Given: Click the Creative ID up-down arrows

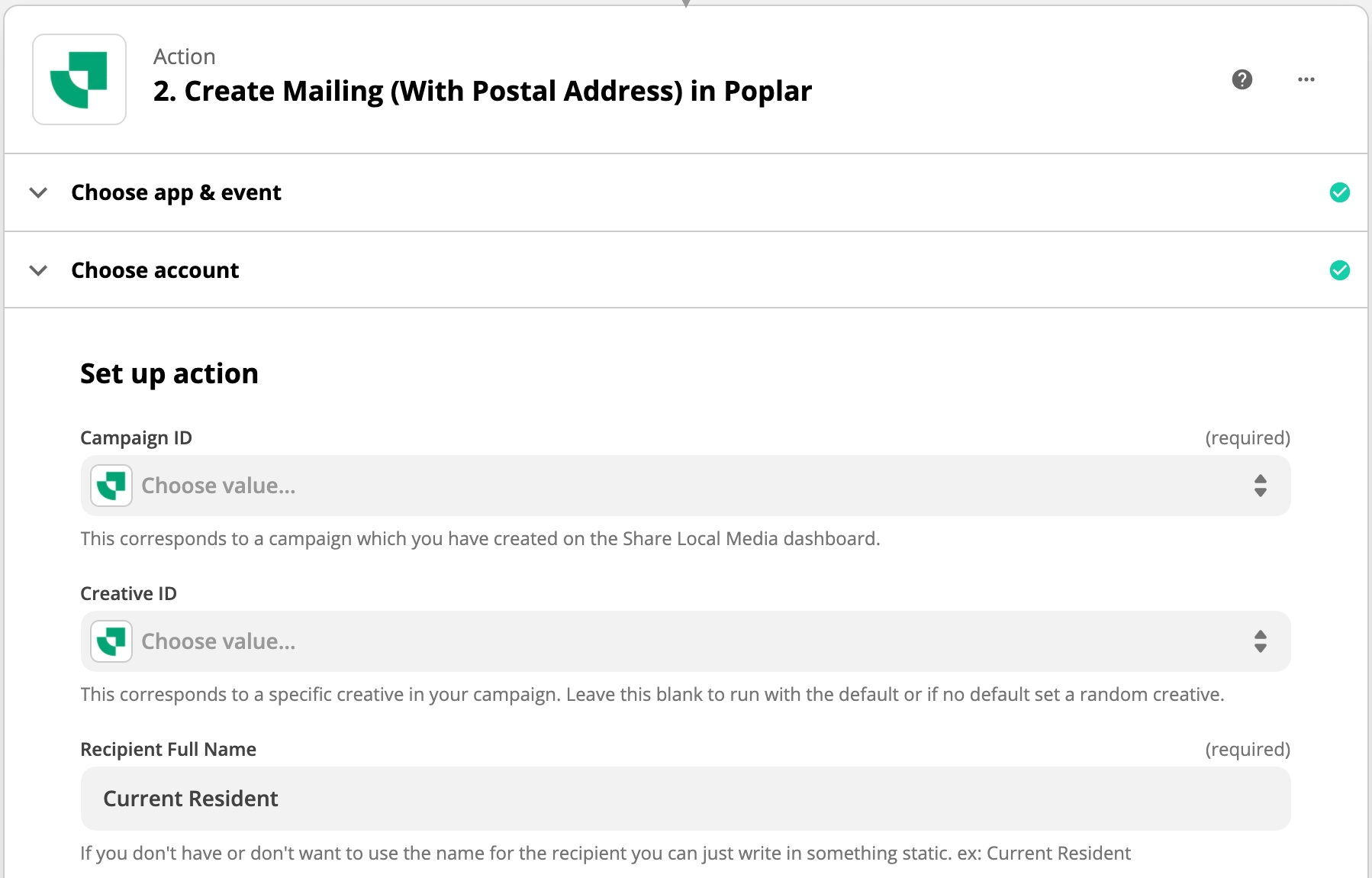Looking at the screenshot, I should (1260, 641).
